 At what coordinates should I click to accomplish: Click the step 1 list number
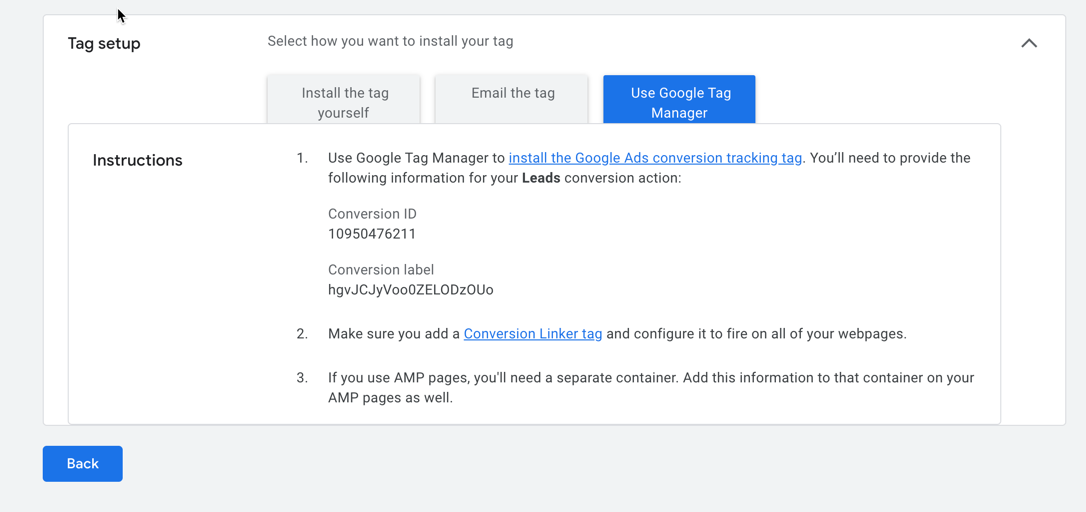(302, 158)
